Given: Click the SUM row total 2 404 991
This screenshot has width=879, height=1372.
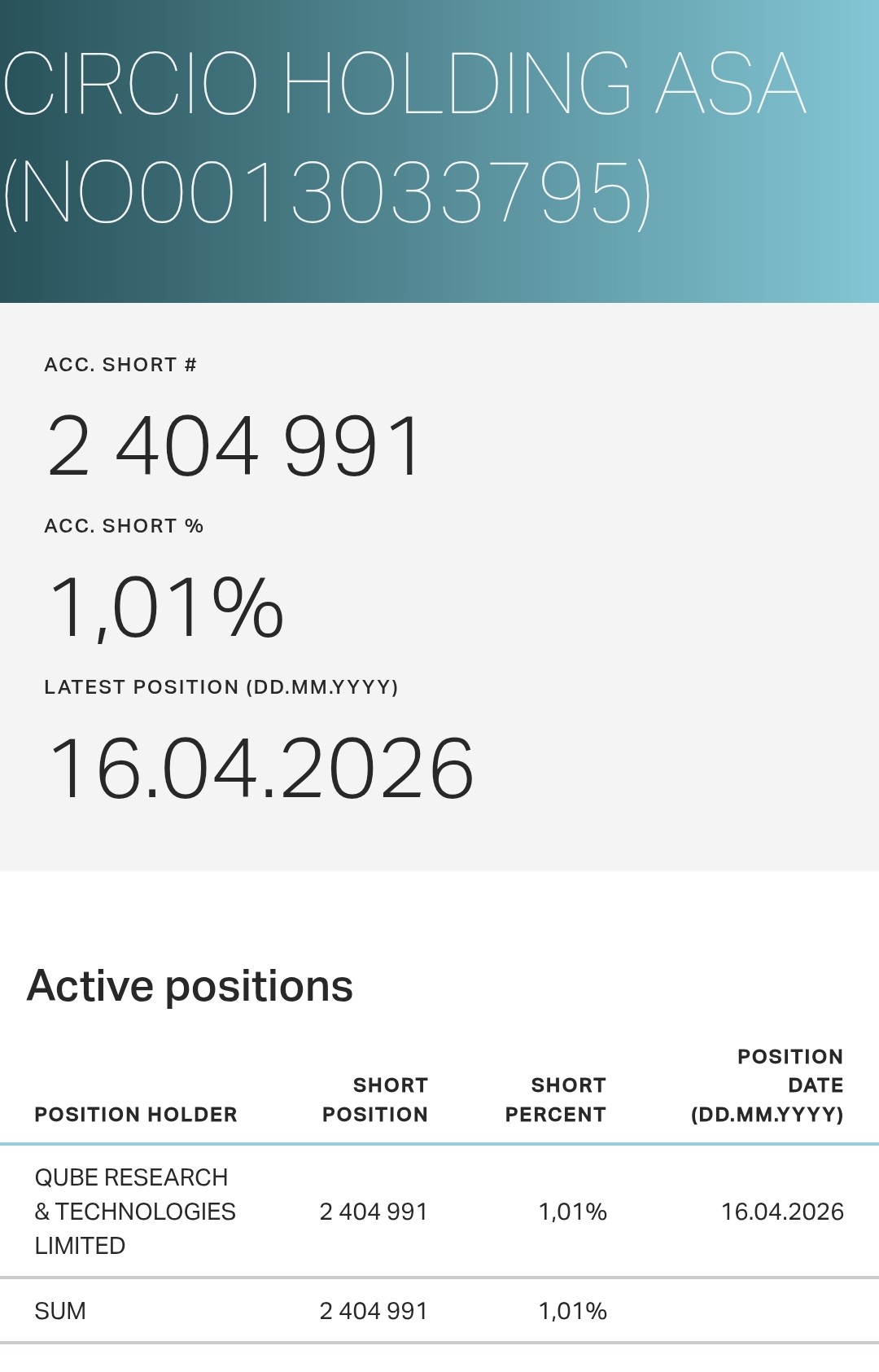Looking at the screenshot, I should 374,1311.
